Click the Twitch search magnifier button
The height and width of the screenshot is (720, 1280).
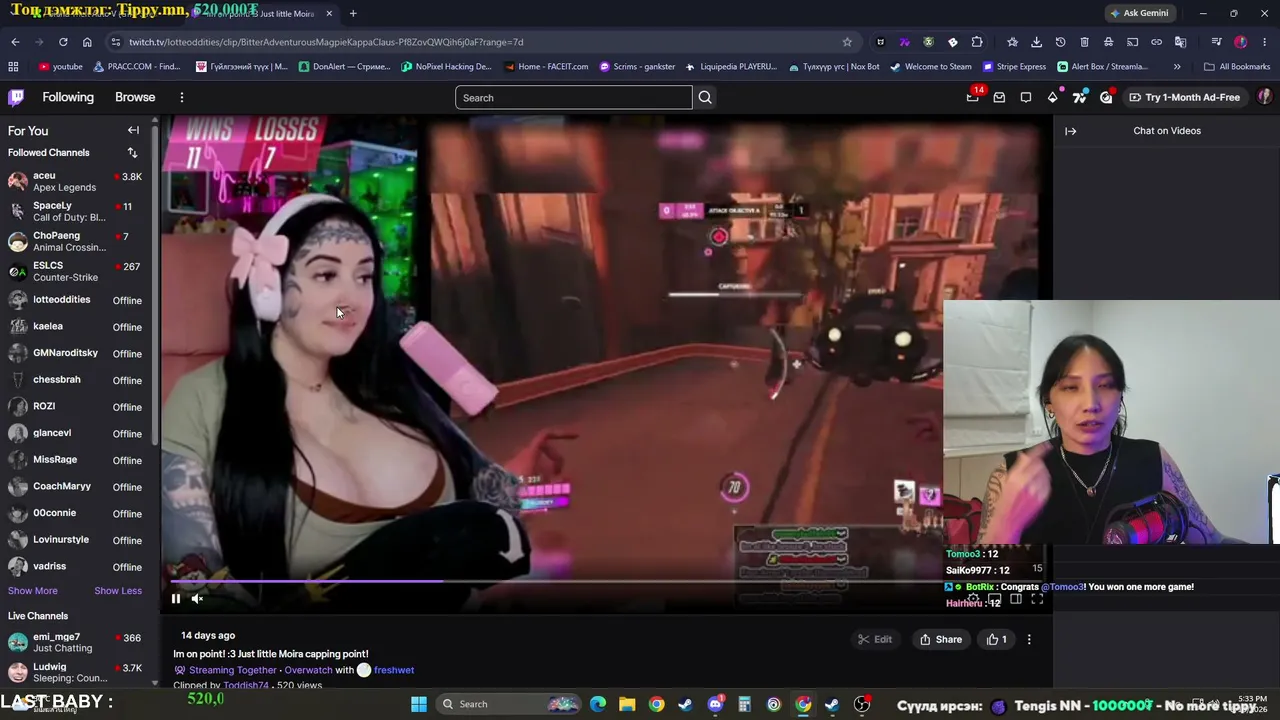pos(705,97)
